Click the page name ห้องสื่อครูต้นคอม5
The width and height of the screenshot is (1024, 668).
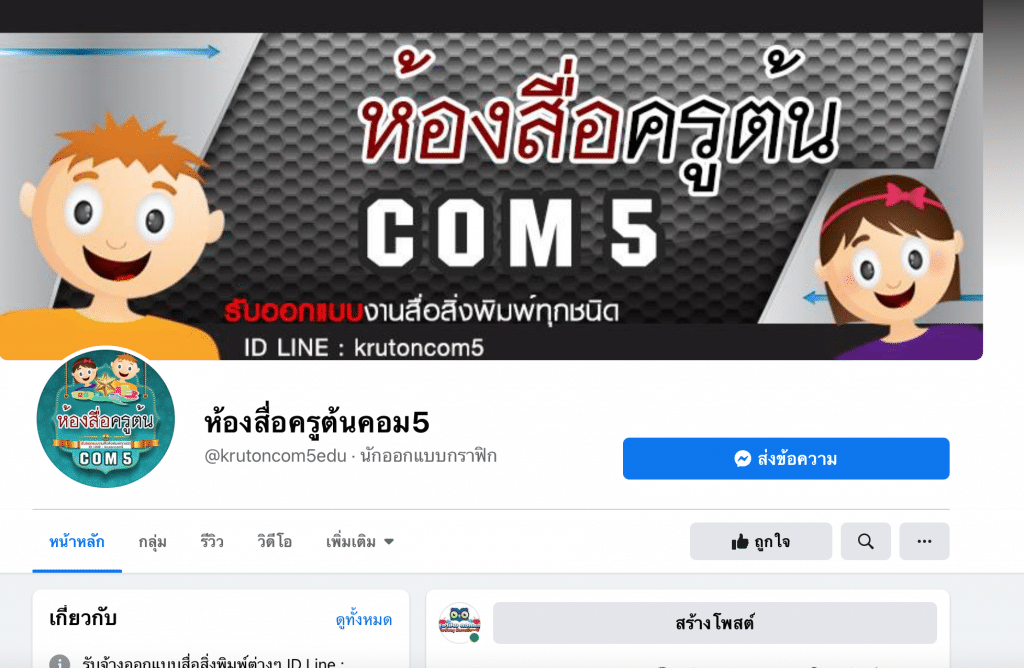(x=317, y=422)
